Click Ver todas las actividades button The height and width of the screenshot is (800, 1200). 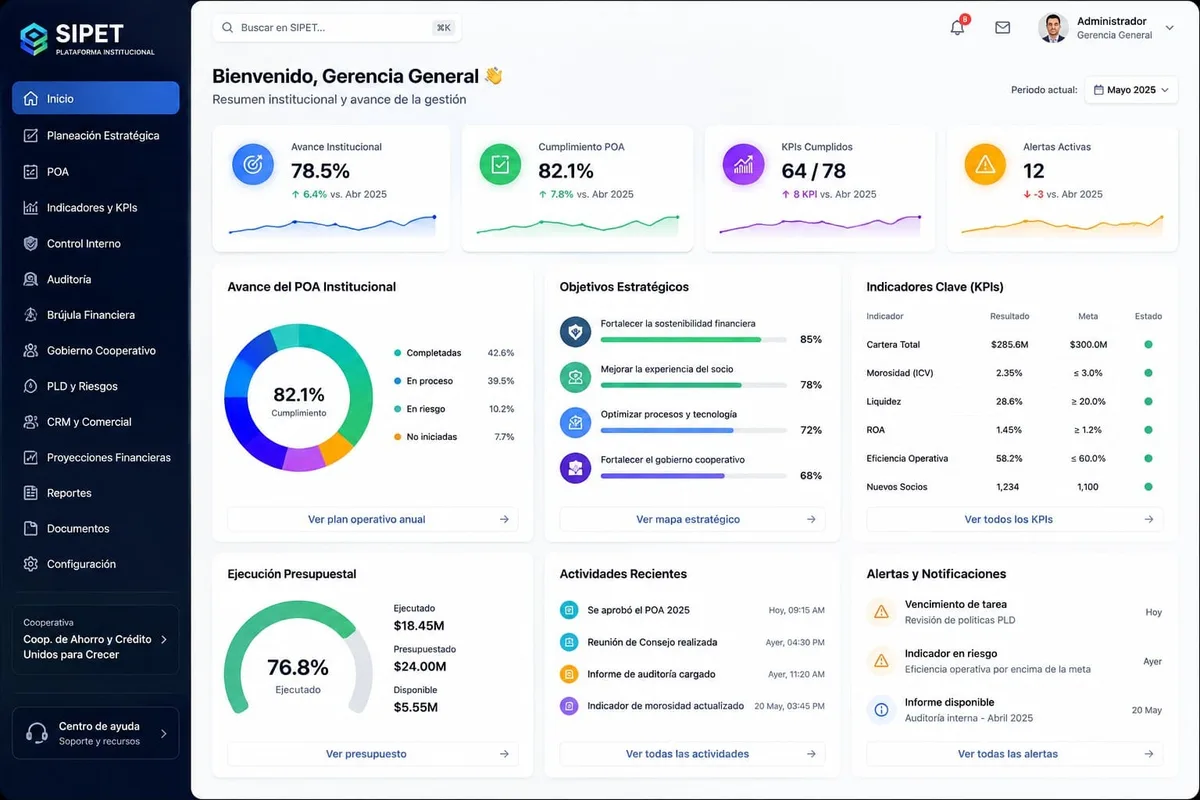(692, 754)
